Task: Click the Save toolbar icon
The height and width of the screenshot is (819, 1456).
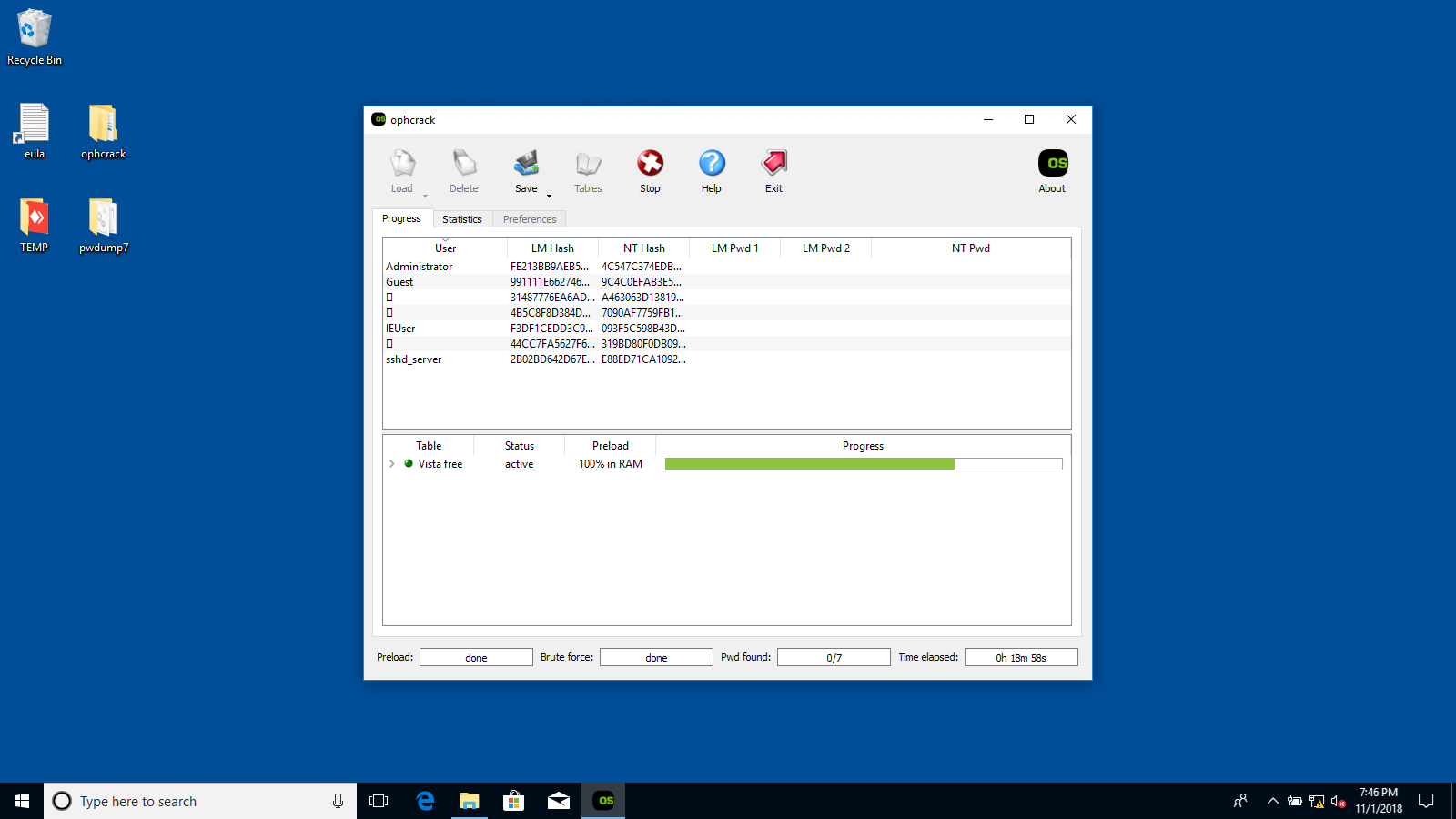Action: (526, 164)
